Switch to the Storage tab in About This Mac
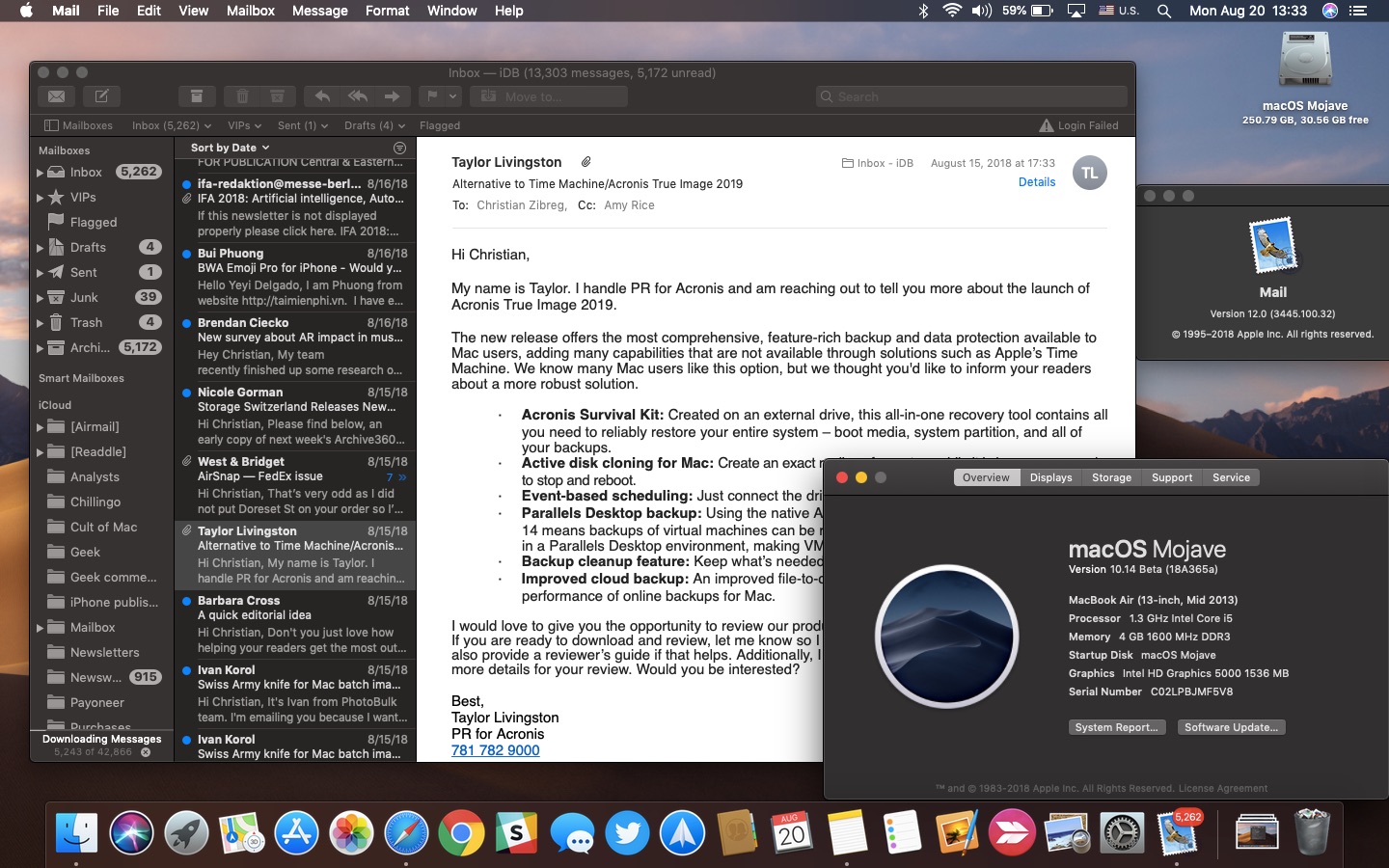Screen dimensions: 1389x868 click(x=1111, y=477)
